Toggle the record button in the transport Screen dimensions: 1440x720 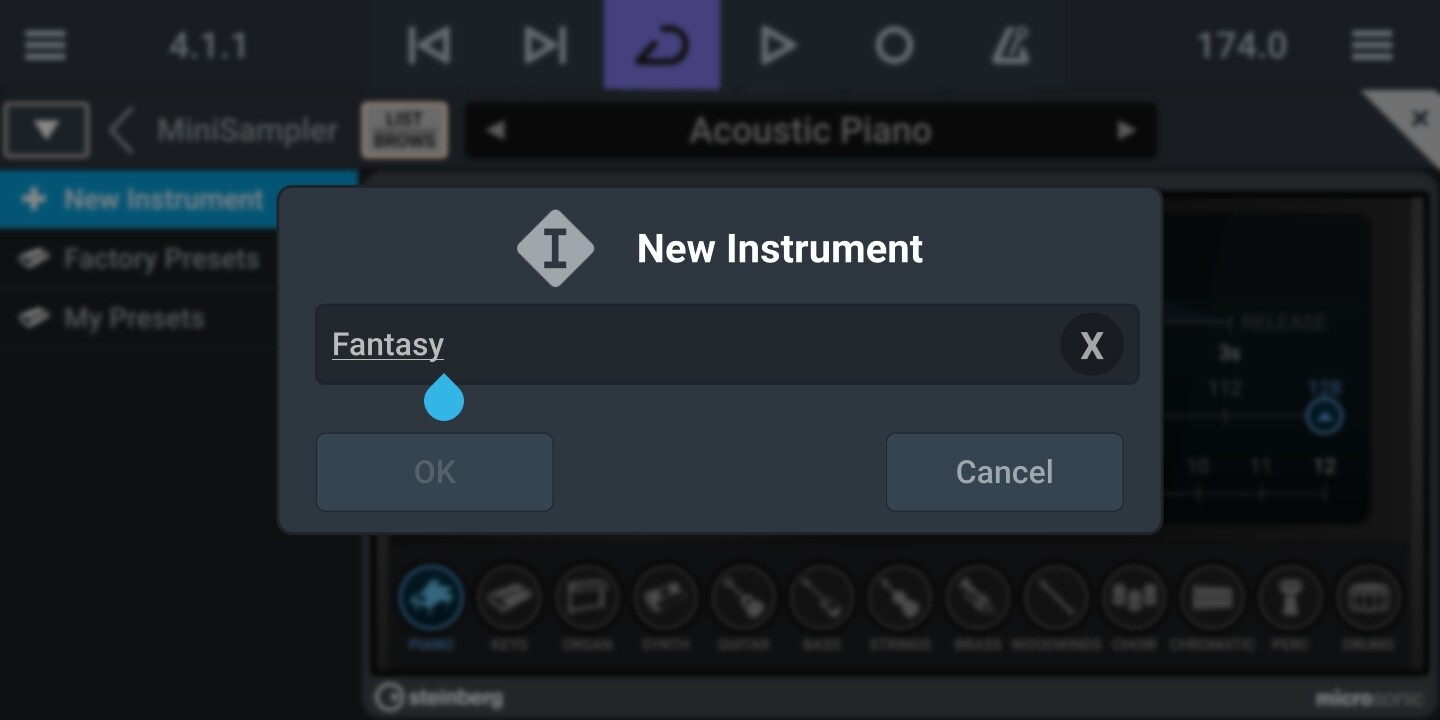click(x=894, y=46)
